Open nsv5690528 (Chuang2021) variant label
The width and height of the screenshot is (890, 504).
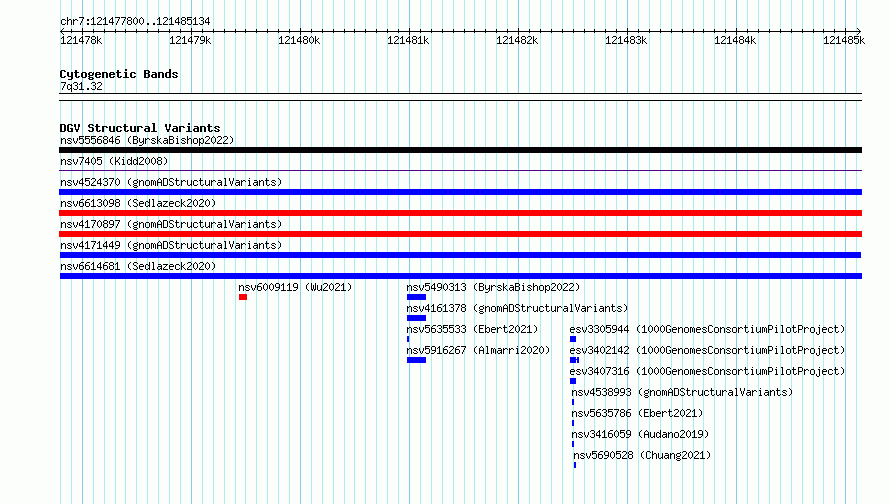tap(642, 455)
